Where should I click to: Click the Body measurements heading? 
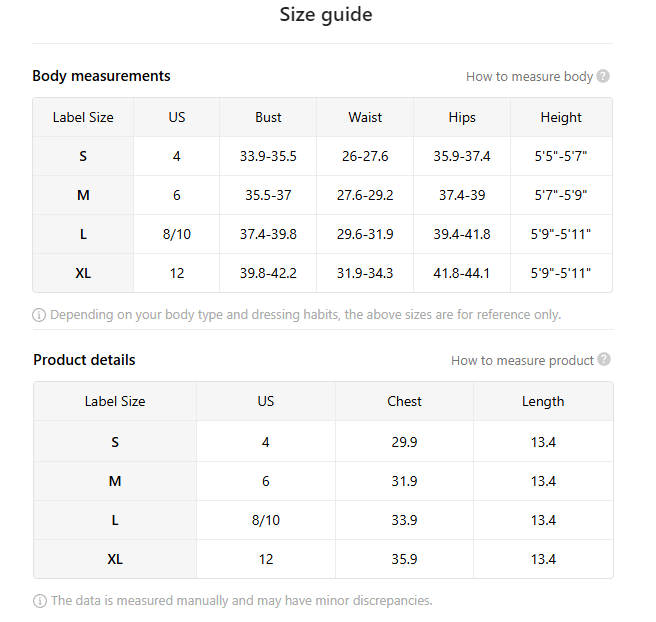click(x=101, y=76)
